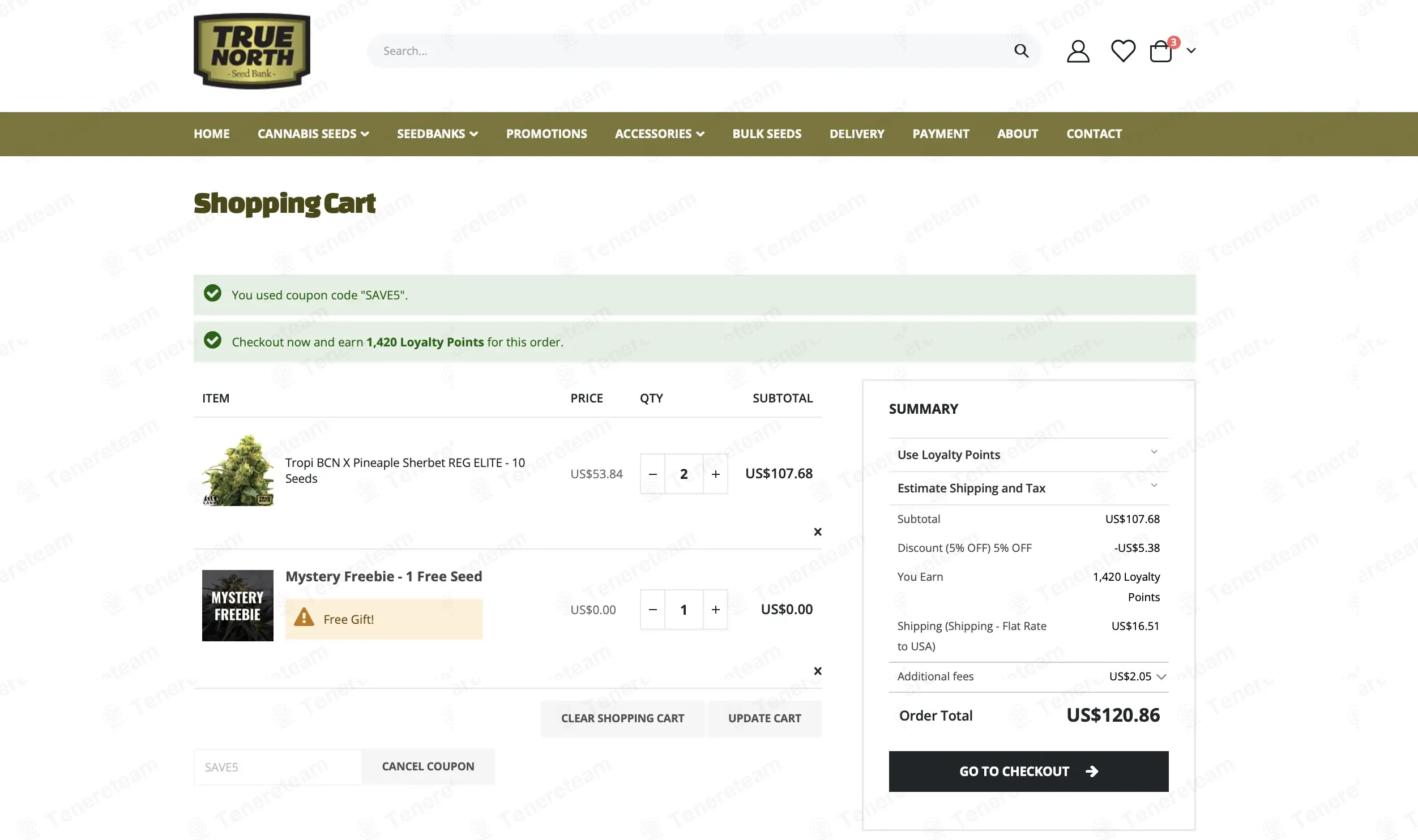The height and width of the screenshot is (840, 1418).
Task: Open the ABOUT menu item
Action: tap(1018, 134)
